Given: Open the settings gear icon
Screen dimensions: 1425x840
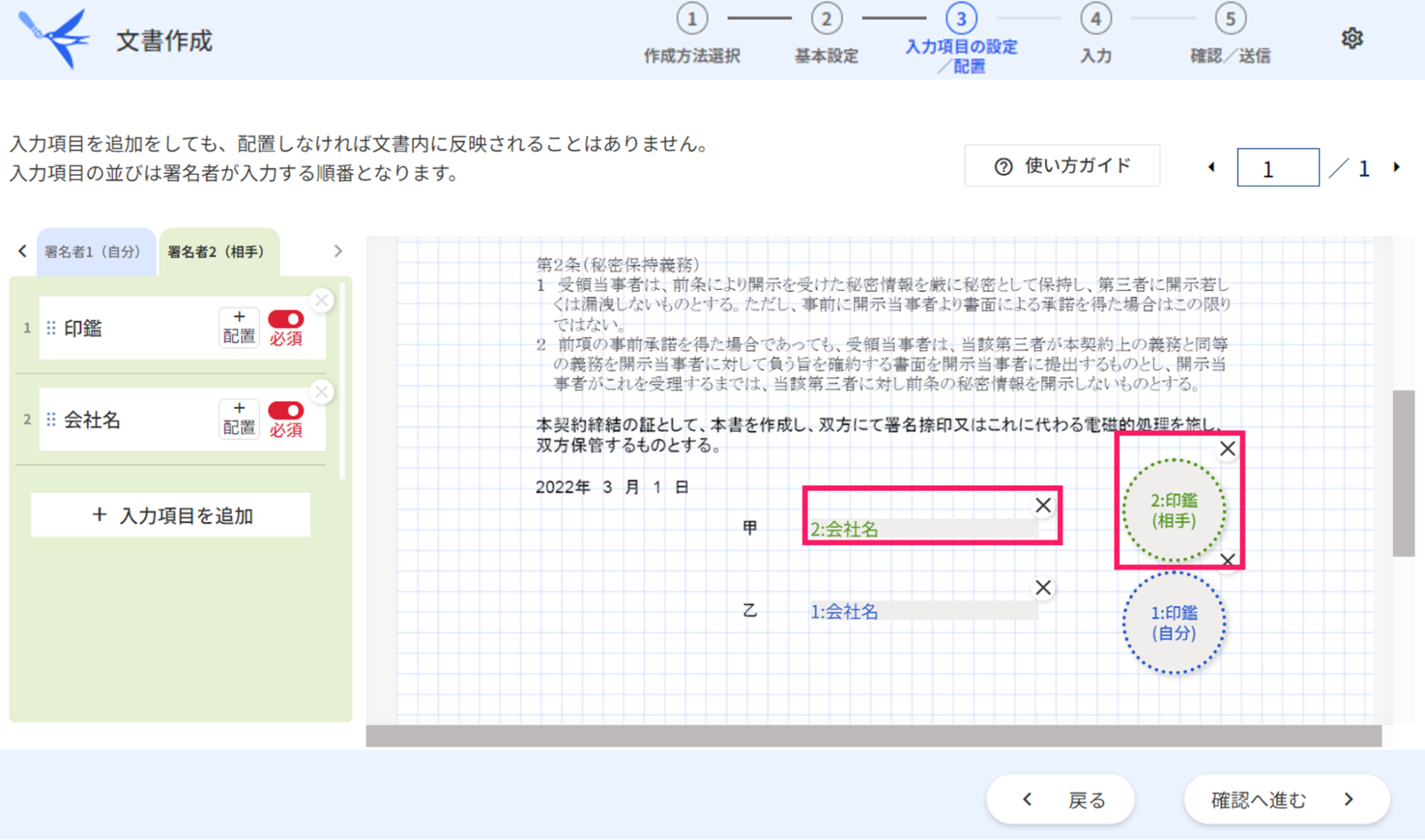Looking at the screenshot, I should coord(1352,38).
